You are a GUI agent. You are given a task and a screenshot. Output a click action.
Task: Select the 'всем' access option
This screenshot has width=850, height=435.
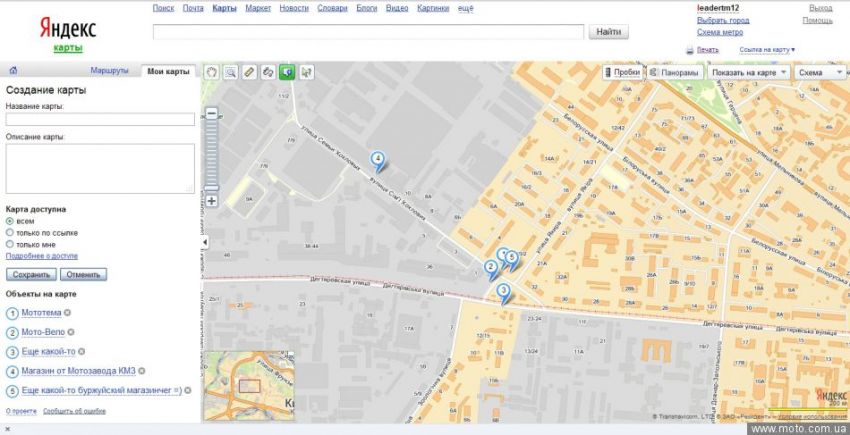click(x=10, y=221)
